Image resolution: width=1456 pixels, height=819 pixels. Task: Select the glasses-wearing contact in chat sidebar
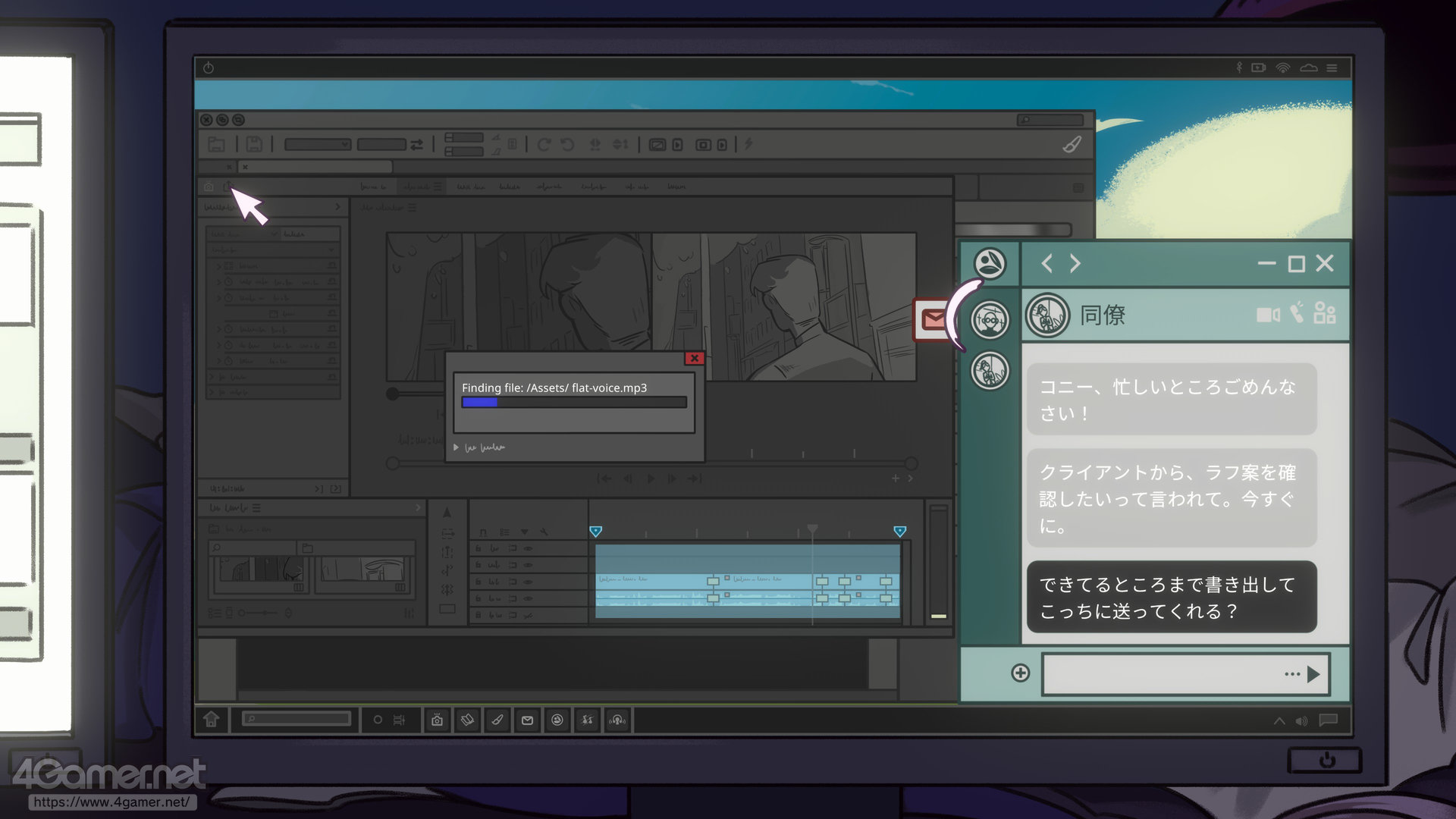coord(990,320)
